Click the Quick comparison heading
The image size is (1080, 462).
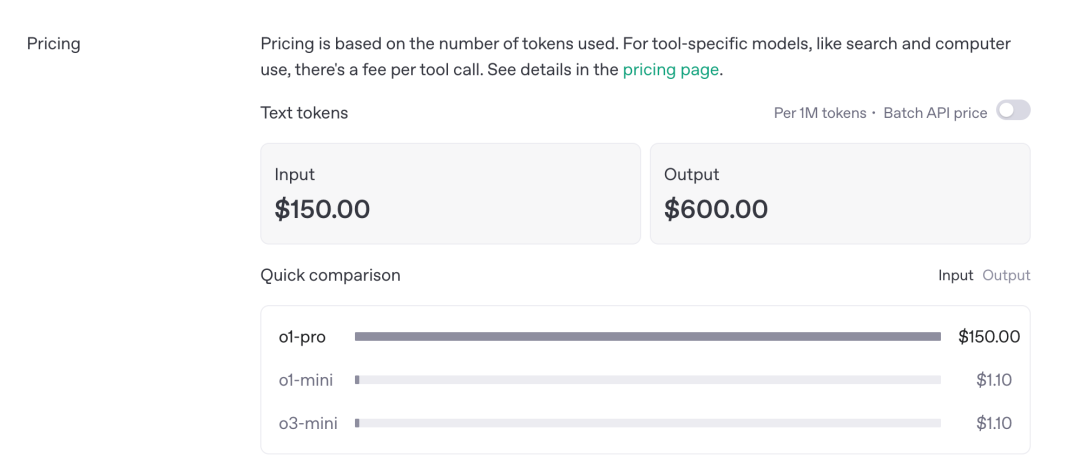click(330, 275)
